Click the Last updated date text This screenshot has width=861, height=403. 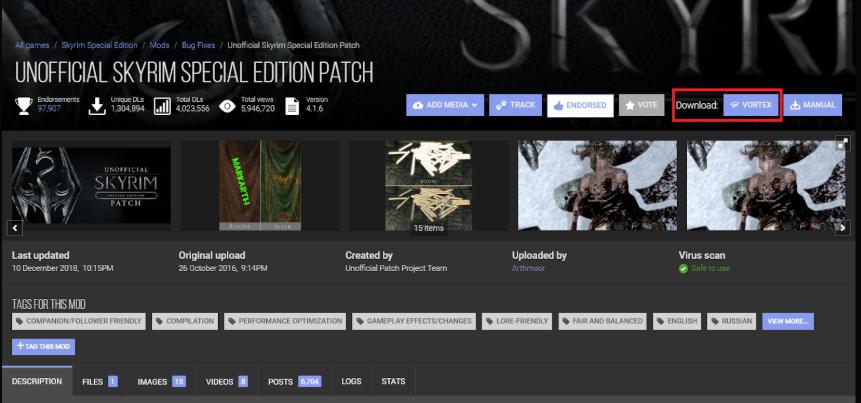(63, 268)
